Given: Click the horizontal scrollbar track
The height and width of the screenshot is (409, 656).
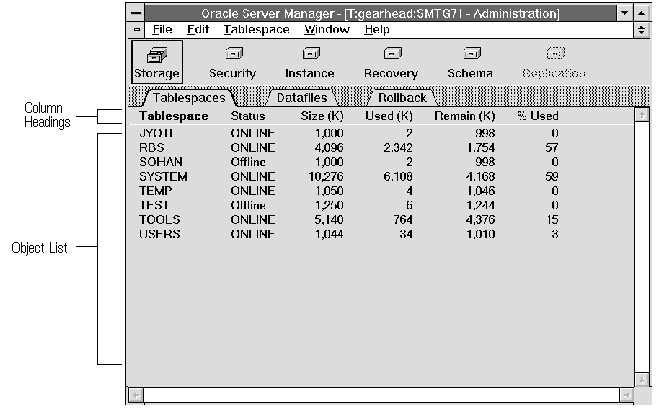Looking at the screenshot, I should coord(381,395).
